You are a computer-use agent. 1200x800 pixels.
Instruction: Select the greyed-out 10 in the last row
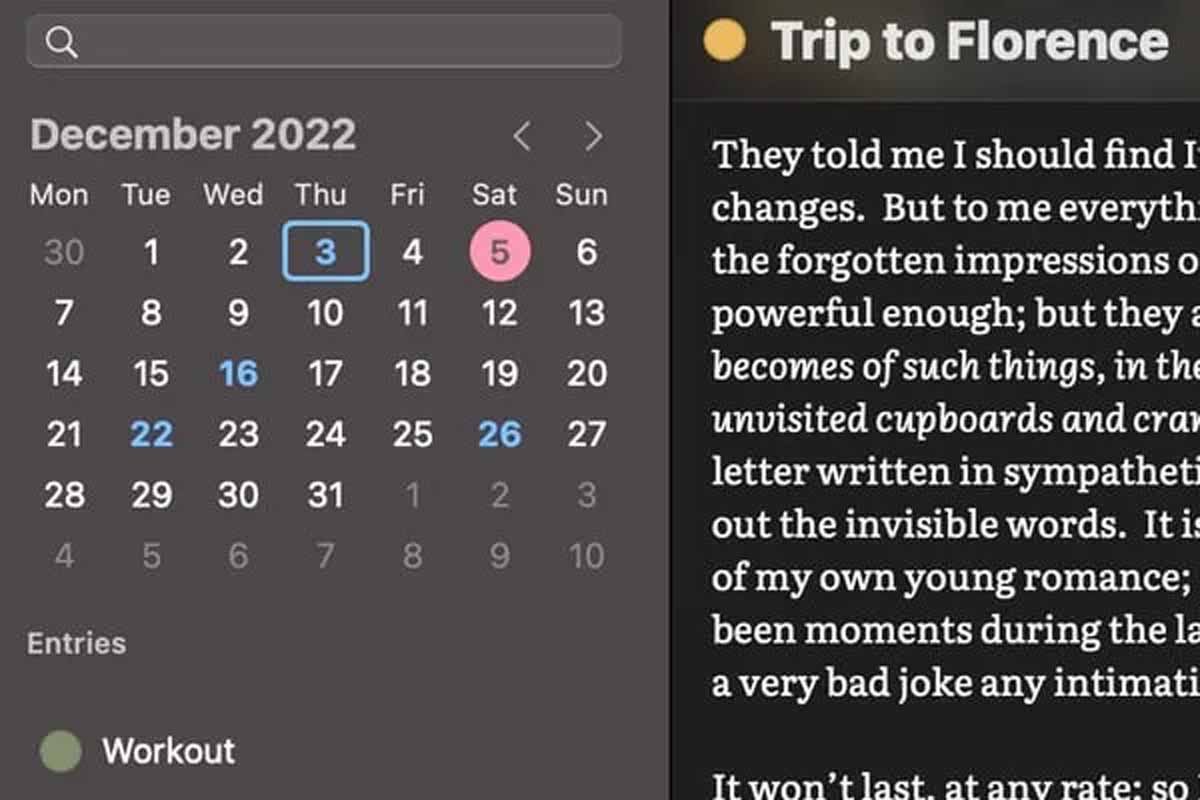tap(587, 556)
